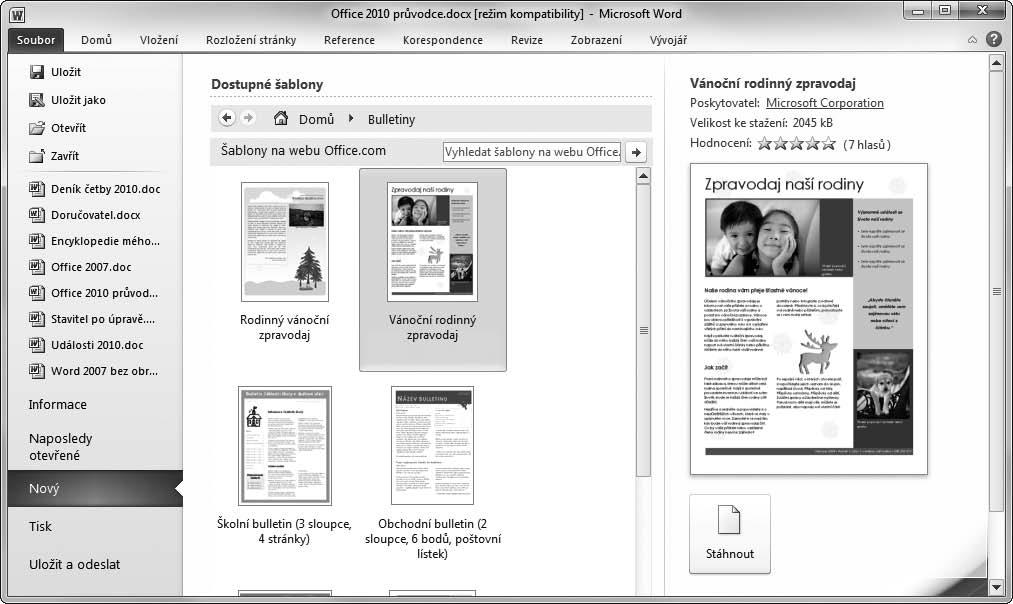Click the Save (Uložit) disk icon
Screen dimensions: 1013x604
click(37, 72)
